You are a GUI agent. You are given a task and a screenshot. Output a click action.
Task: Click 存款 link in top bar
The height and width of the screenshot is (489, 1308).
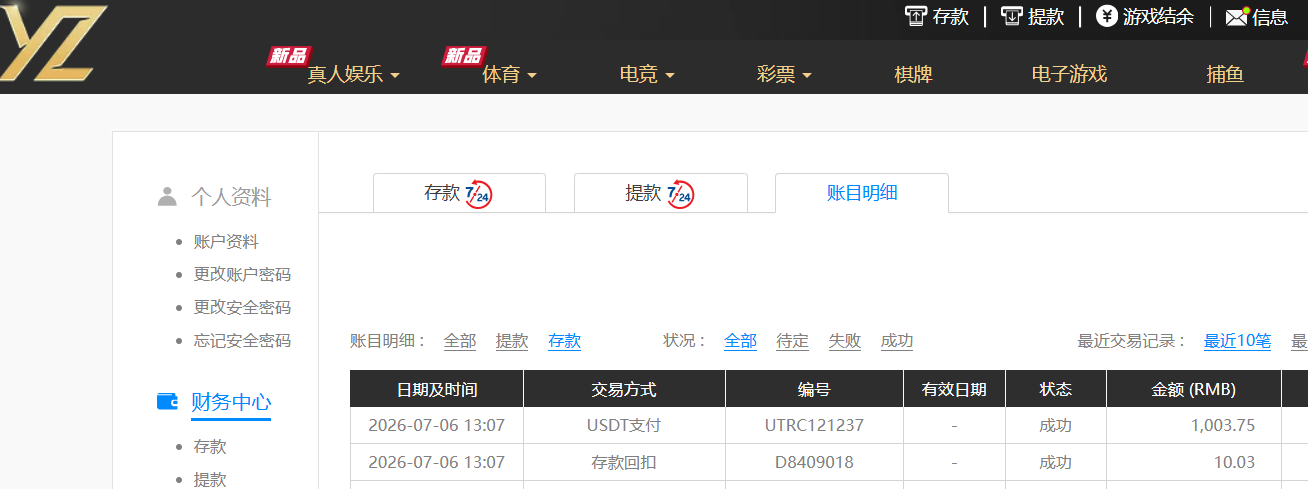pyautogui.click(x=951, y=17)
